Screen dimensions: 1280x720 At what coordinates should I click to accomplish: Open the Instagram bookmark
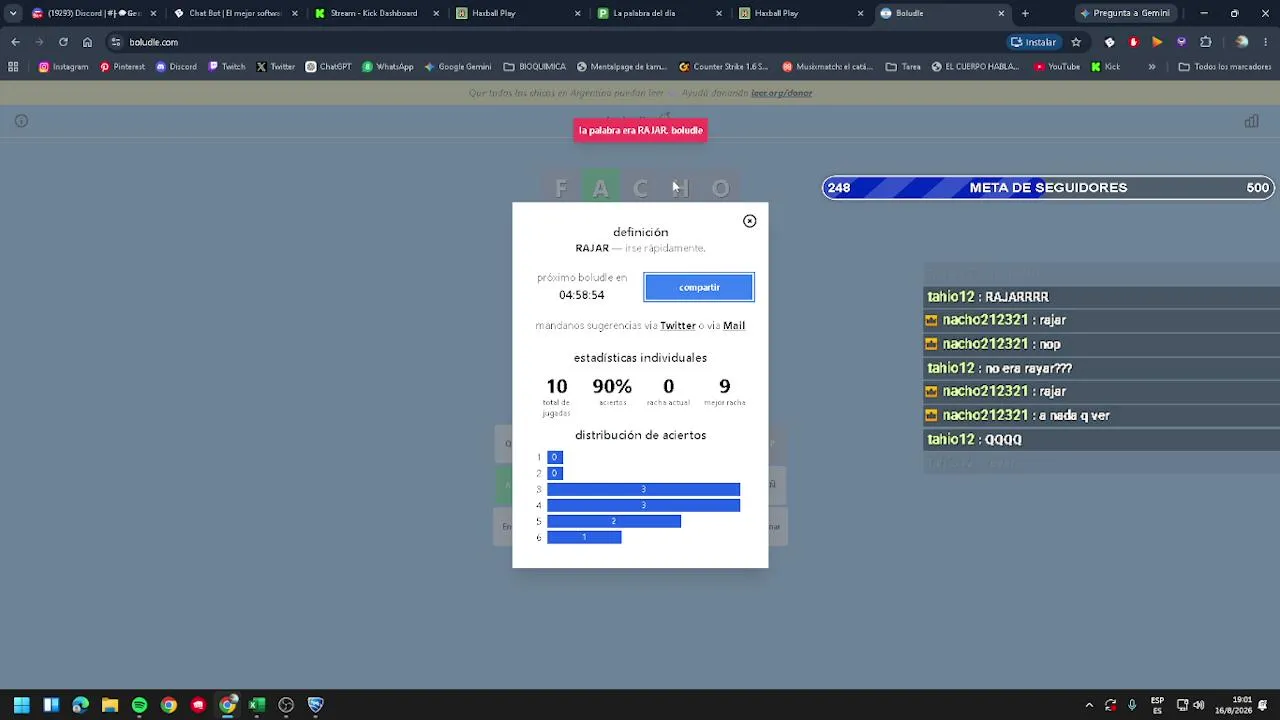[x=63, y=67]
